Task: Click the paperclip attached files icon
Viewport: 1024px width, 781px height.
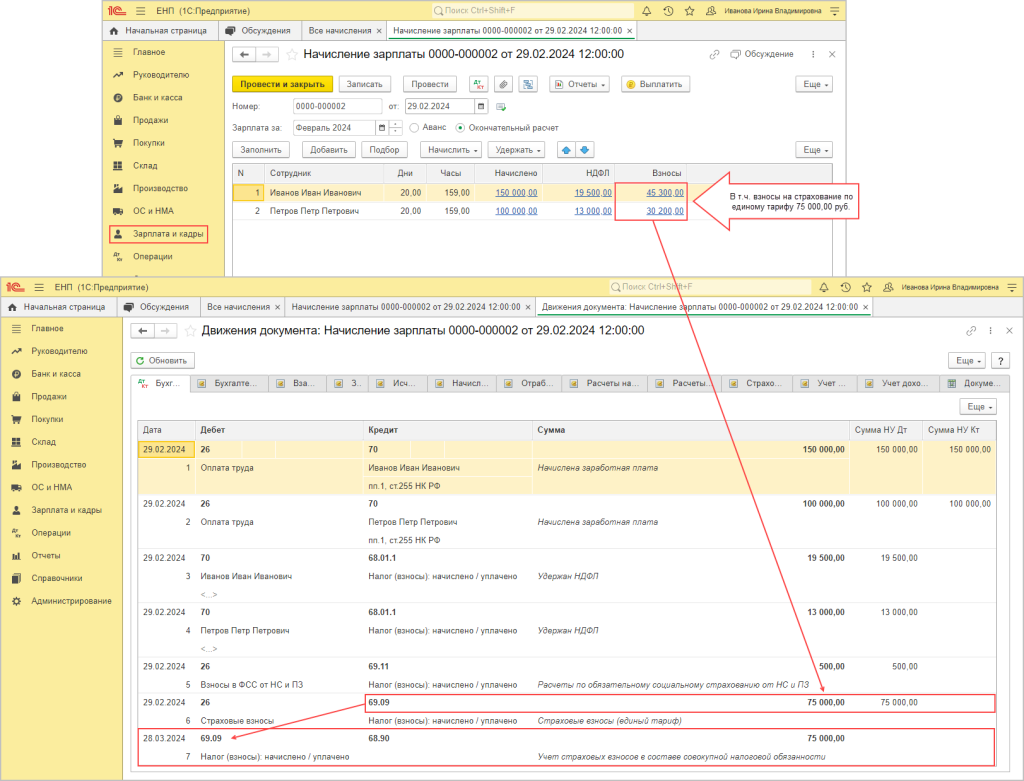Action: [504, 85]
